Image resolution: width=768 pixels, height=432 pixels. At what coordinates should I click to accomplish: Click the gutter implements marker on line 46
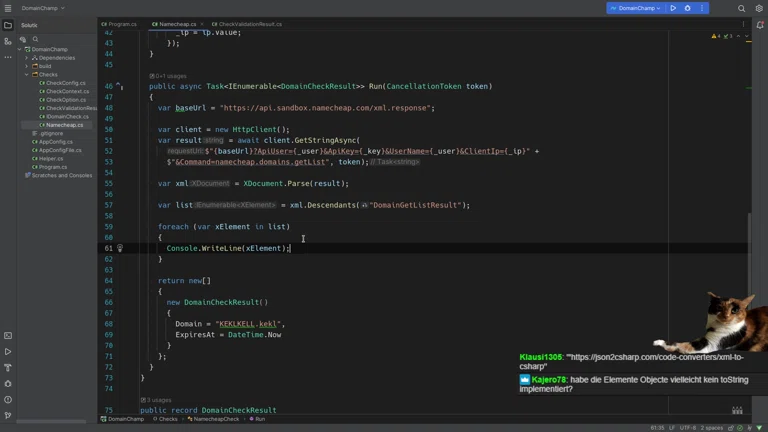pos(120,86)
